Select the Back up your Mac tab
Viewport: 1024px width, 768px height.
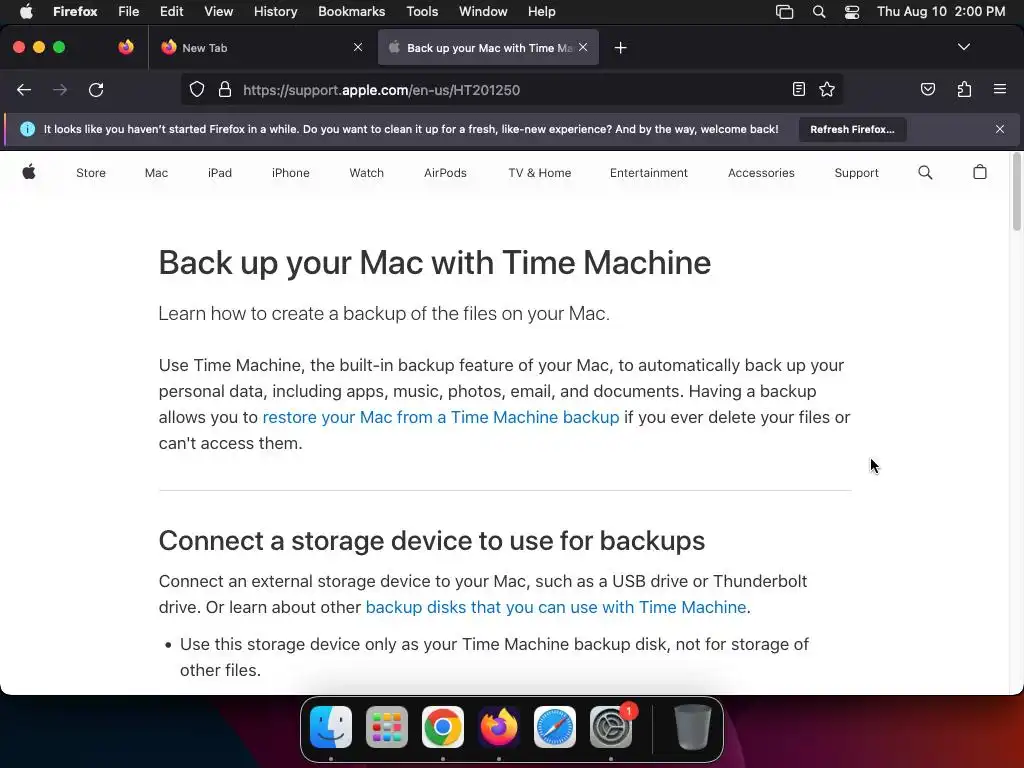(x=488, y=47)
